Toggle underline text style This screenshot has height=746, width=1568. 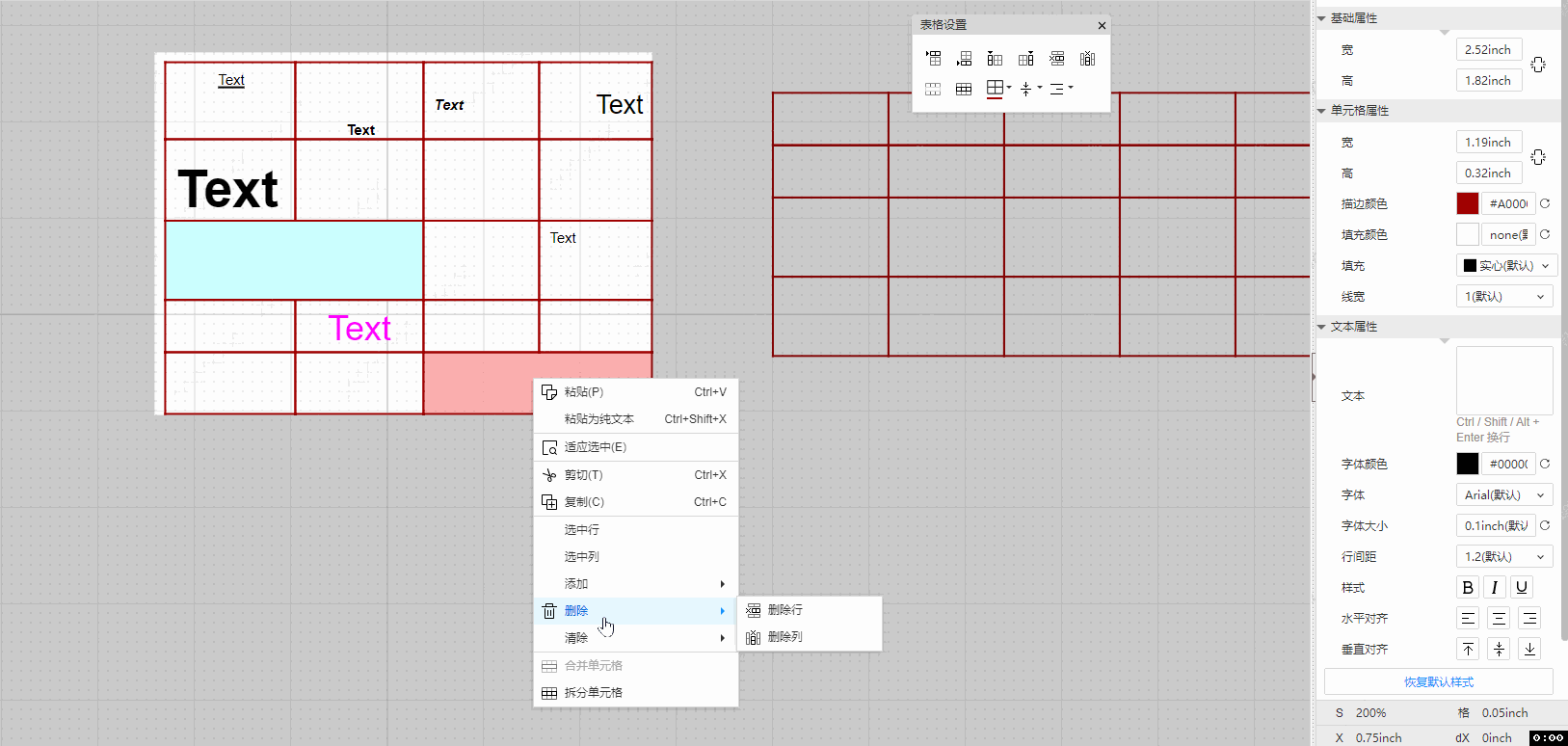(1522, 587)
